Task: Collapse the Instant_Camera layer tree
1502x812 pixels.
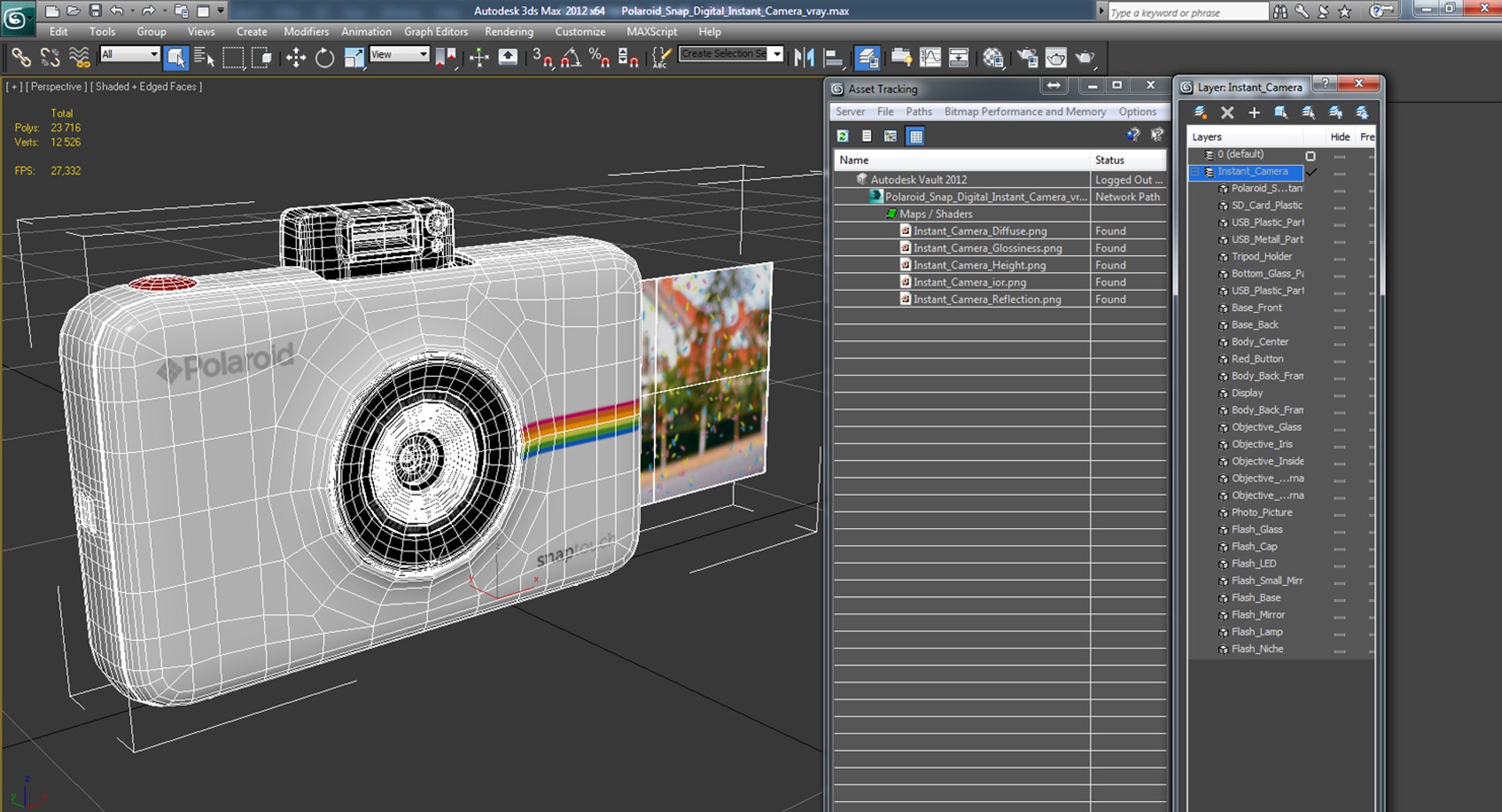Action: [1195, 172]
